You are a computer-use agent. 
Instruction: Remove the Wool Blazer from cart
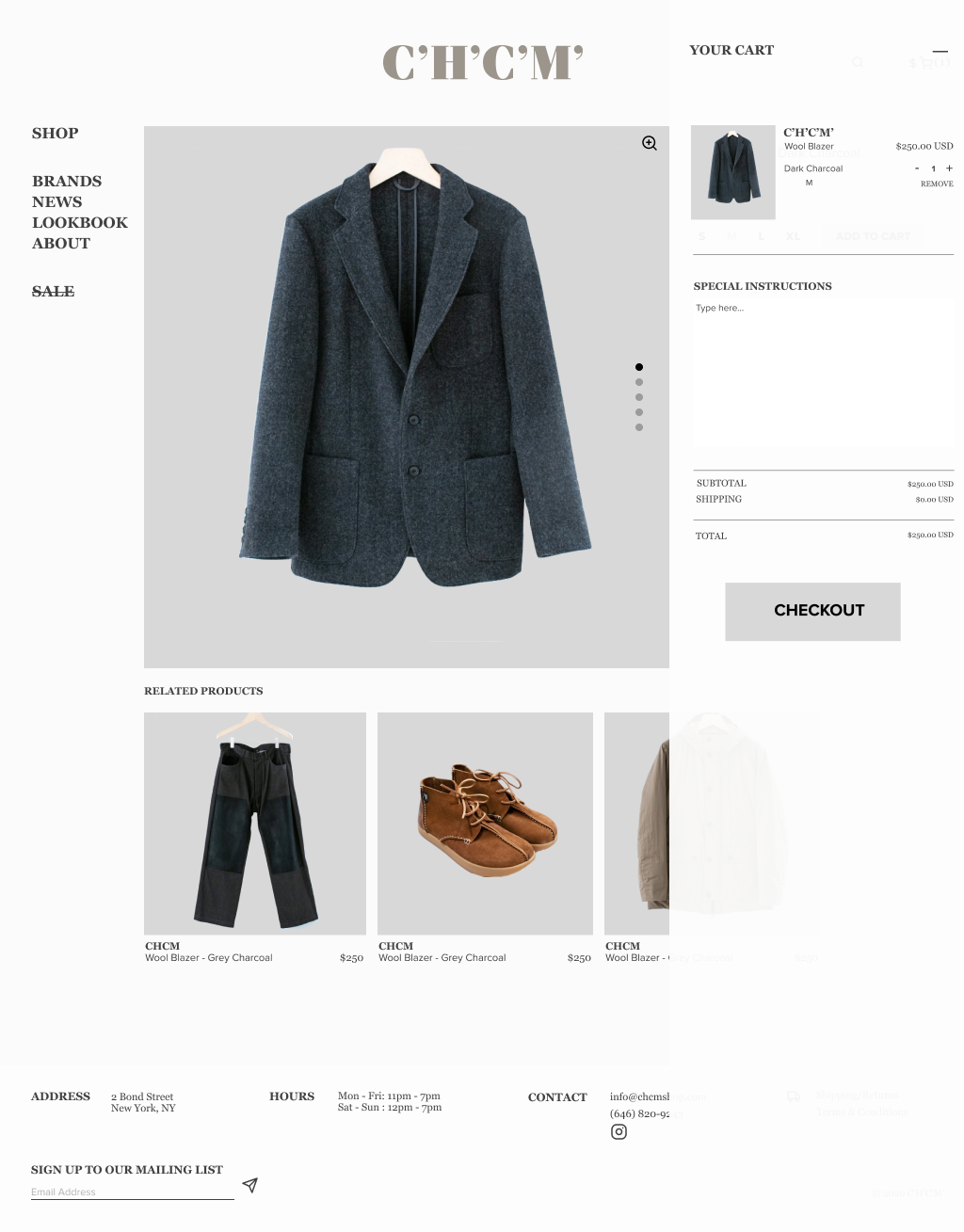point(937,184)
